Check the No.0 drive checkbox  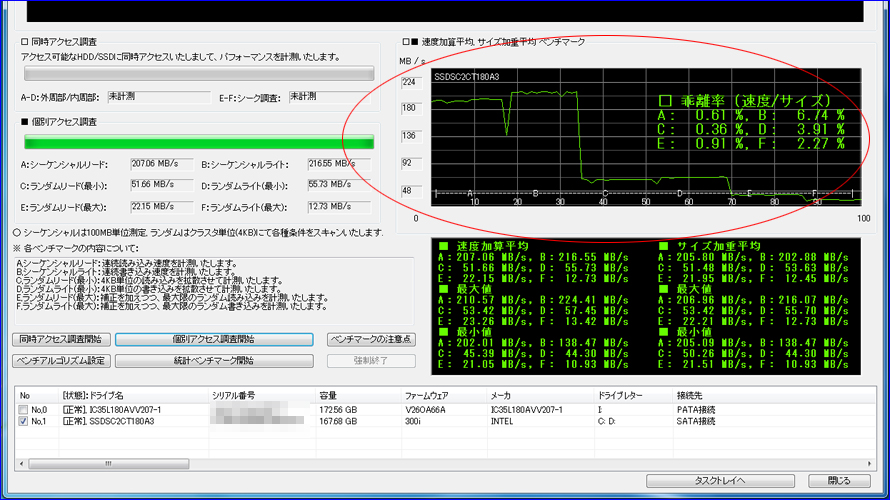coord(23,410)
